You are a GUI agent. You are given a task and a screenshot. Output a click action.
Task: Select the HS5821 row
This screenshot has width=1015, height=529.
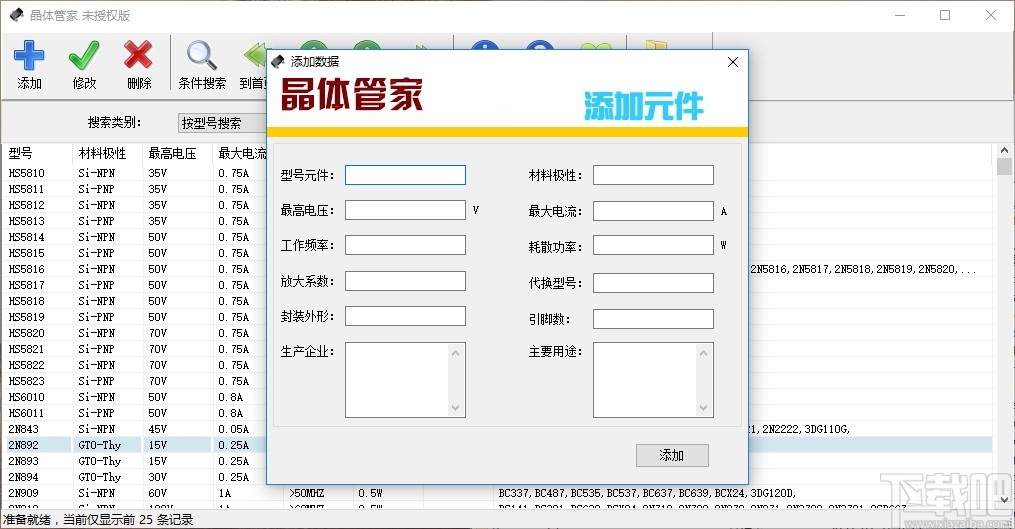tap(134, 349)
